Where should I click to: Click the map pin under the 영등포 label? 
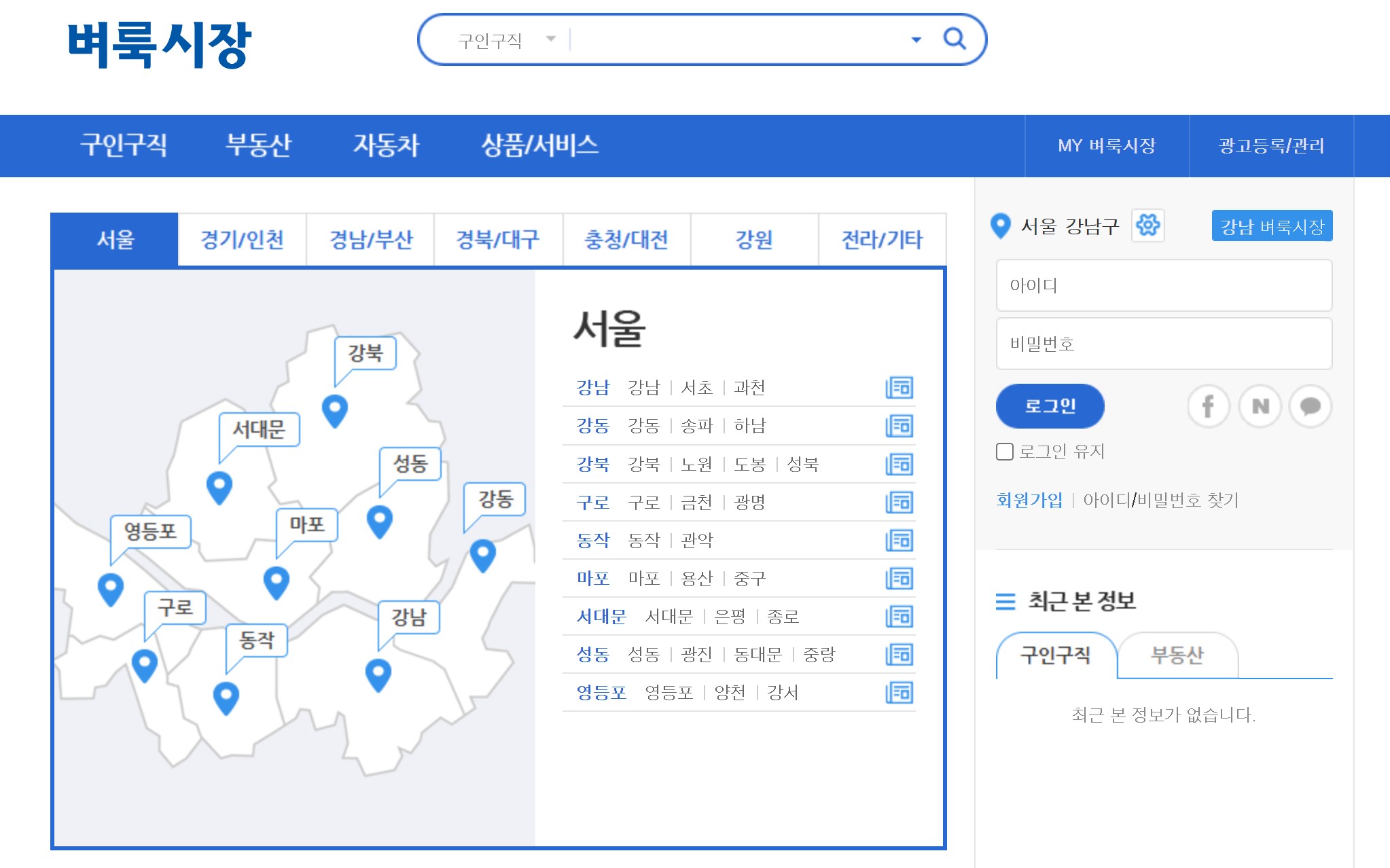tap(111, 588)
